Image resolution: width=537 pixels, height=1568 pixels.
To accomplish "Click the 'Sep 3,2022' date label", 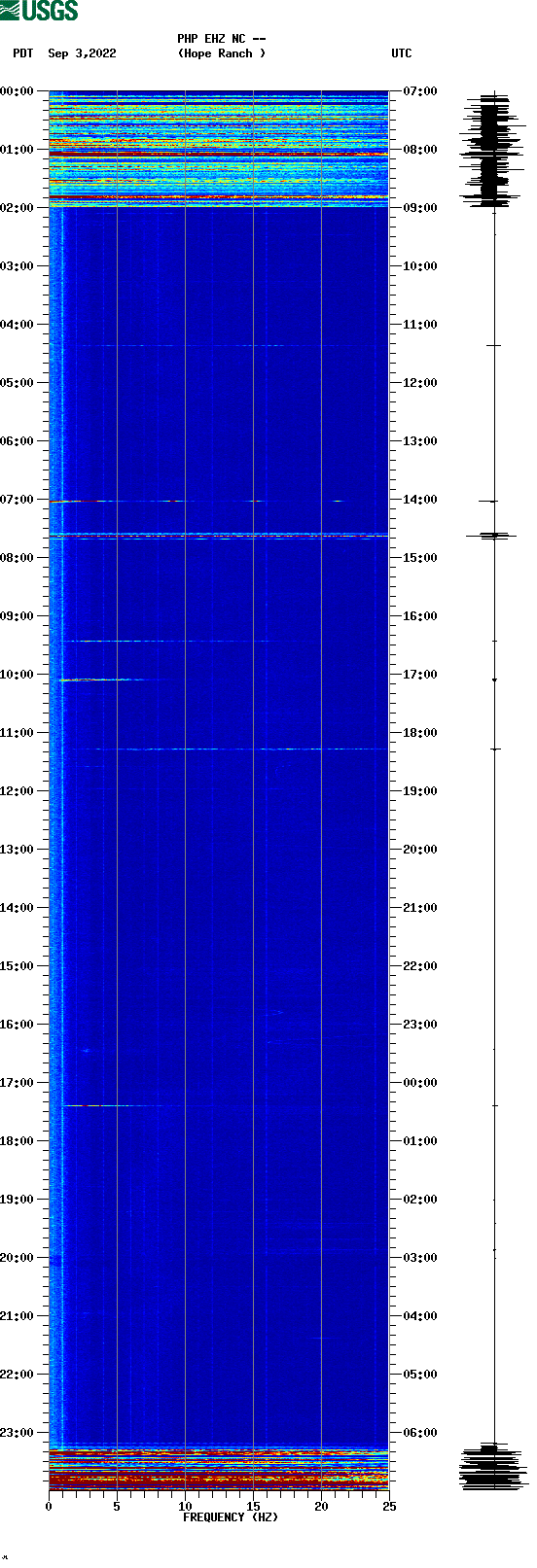I will [82, 53].
